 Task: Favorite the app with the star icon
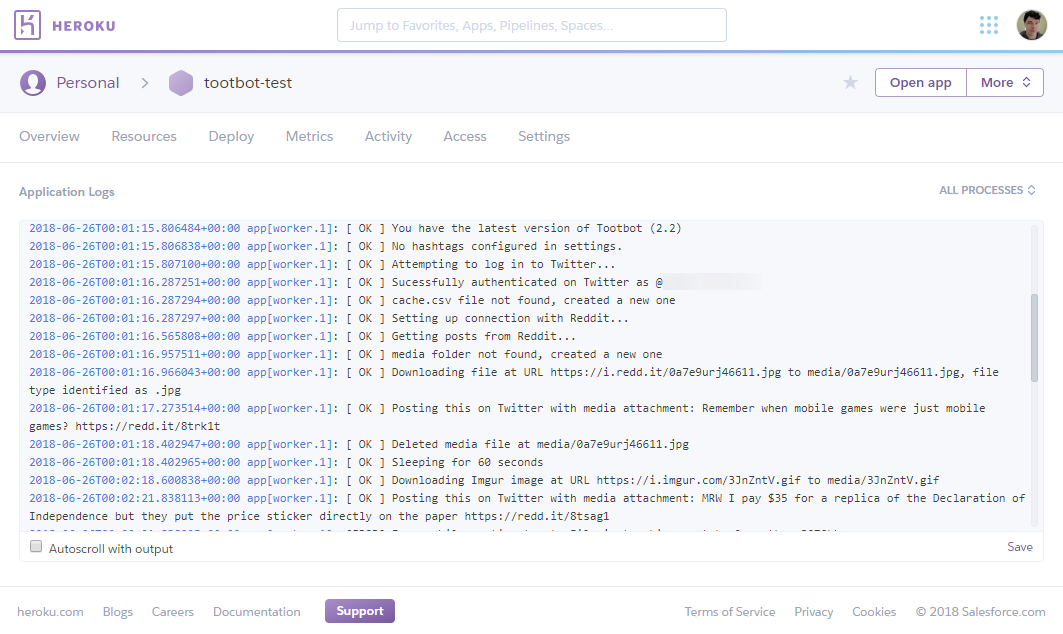point(850,83)
